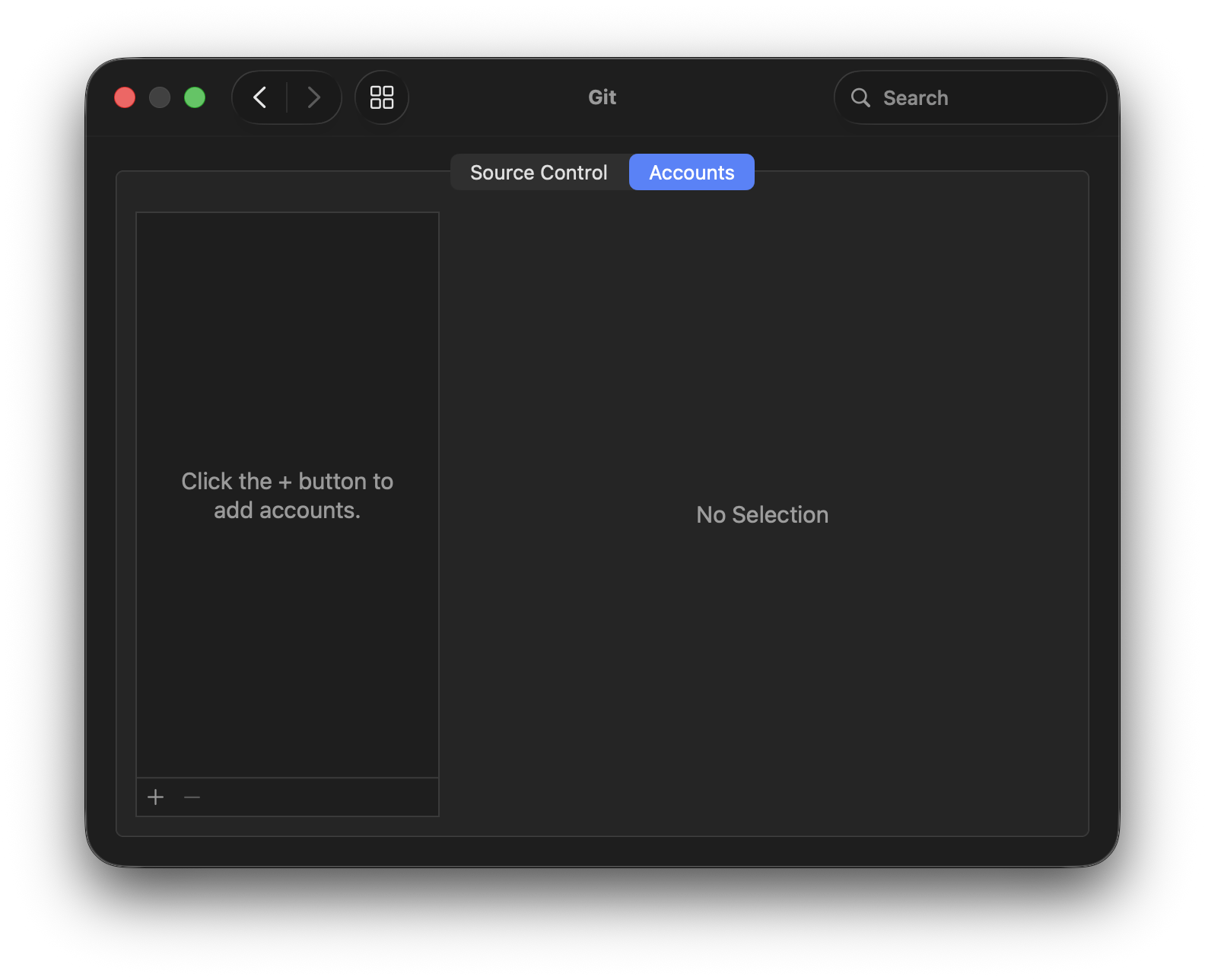Add an account with the plus button
Screen dimensions: 1205x980
pos(156,797)
